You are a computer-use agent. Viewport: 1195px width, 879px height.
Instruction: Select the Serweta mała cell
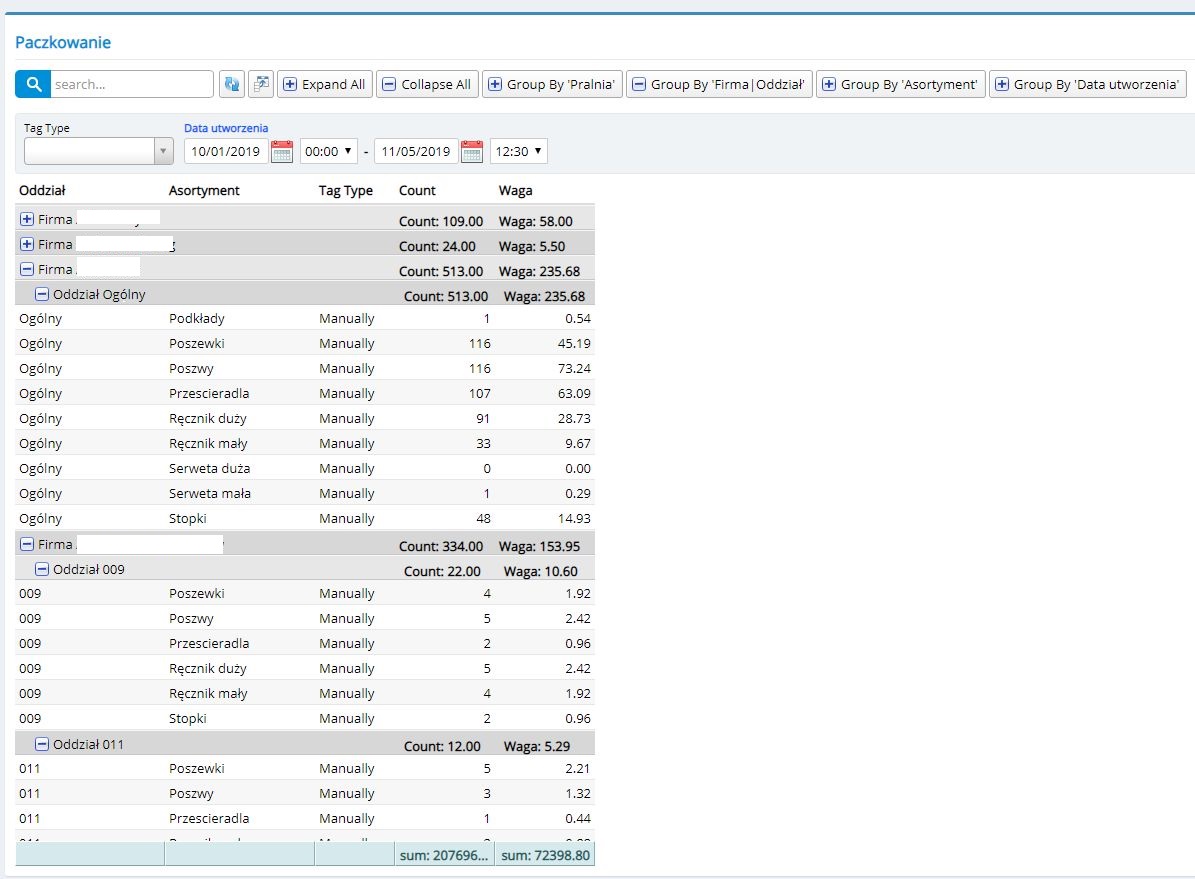[210, 494]
